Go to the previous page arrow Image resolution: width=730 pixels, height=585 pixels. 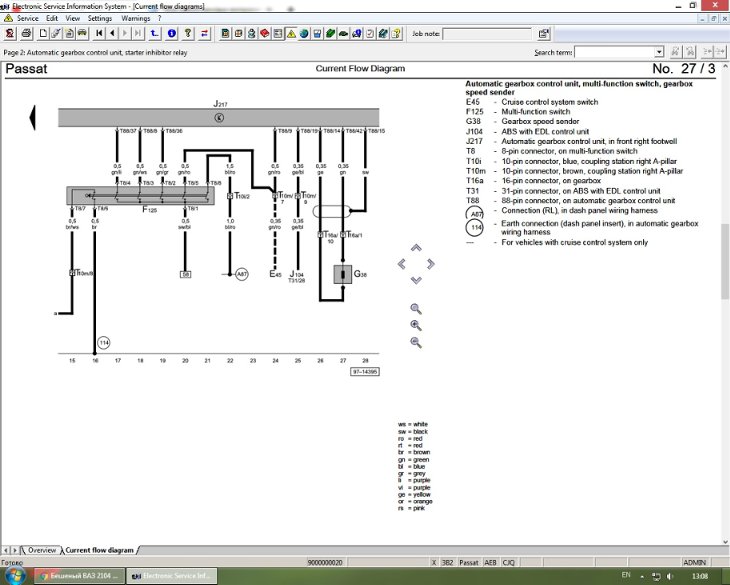112,34
